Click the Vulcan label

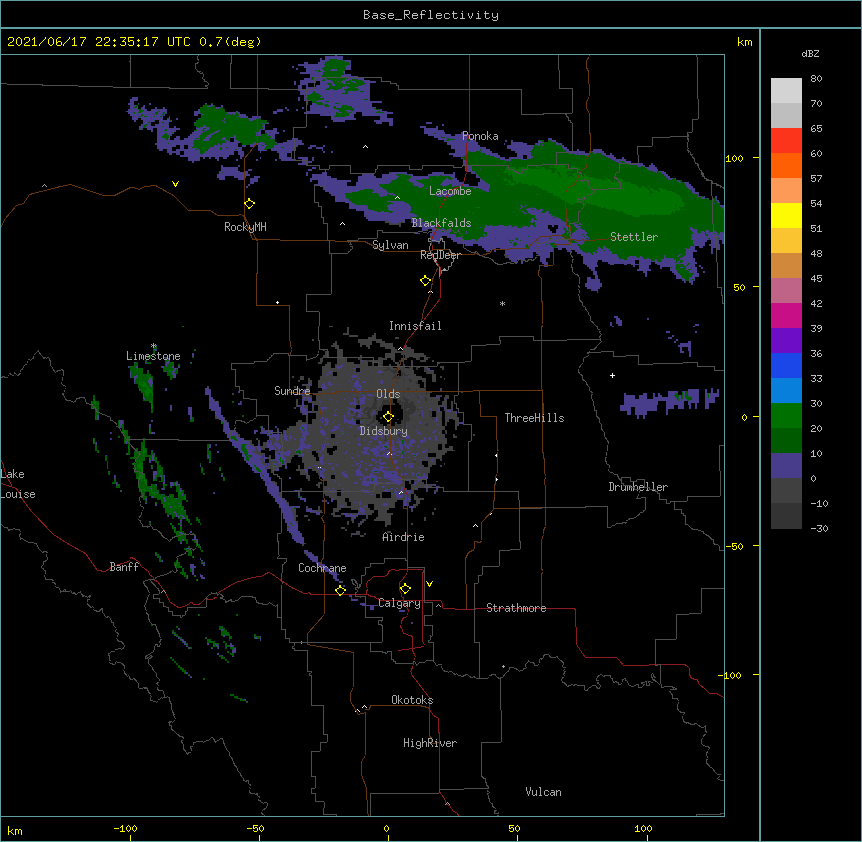click(x=543, y=792)
